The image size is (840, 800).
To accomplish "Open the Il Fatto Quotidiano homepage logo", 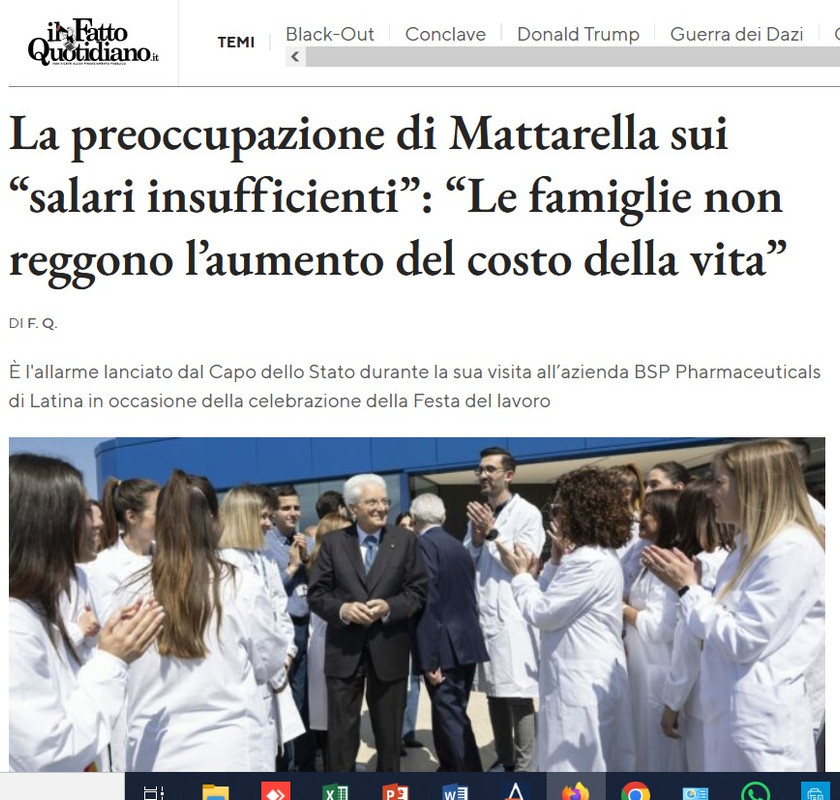I will pos(93,42).
